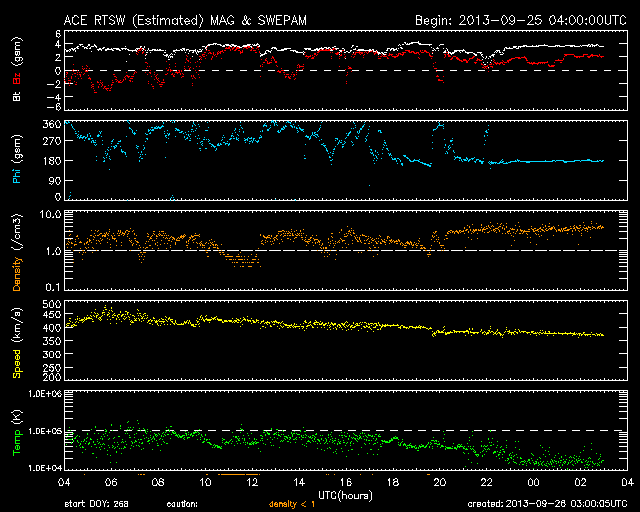Click the yellow "Speed" axis label
The image size is (640, 512).
pyautogui.click(x=17, y=363)
